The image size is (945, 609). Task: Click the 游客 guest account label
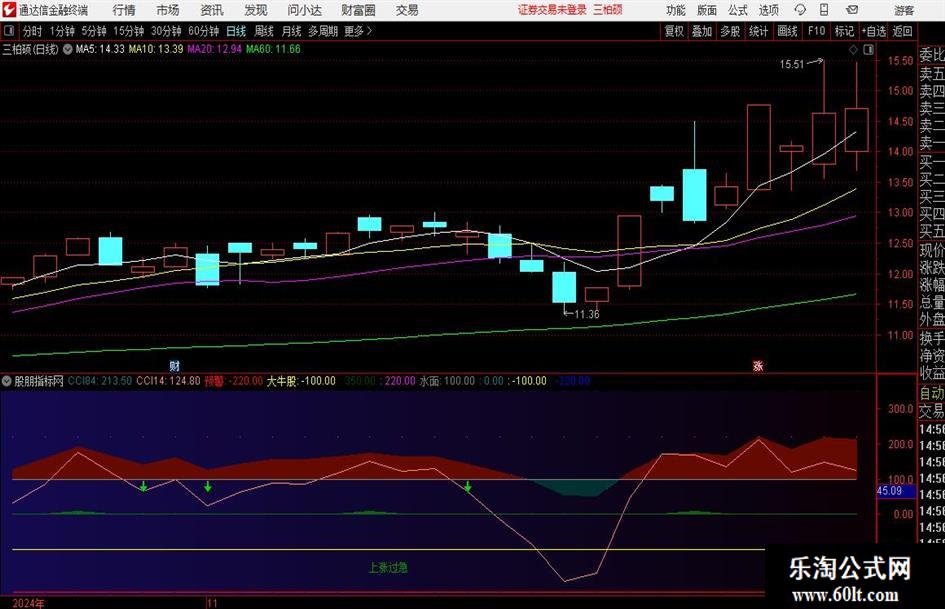(904, 10)
